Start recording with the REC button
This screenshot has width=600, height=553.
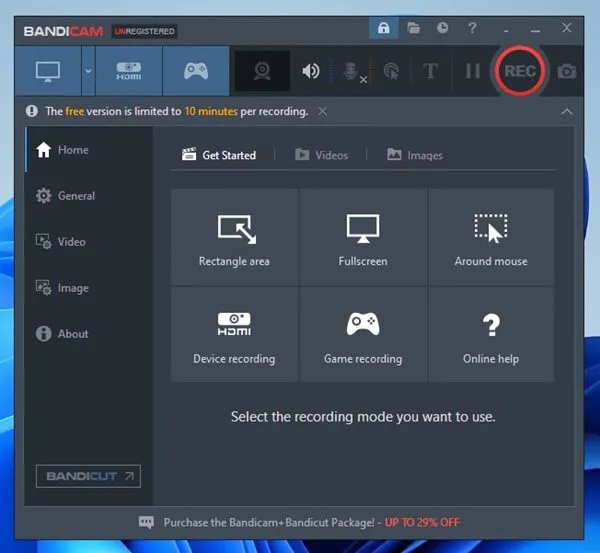pyautogui.click(x=519, y=71)
